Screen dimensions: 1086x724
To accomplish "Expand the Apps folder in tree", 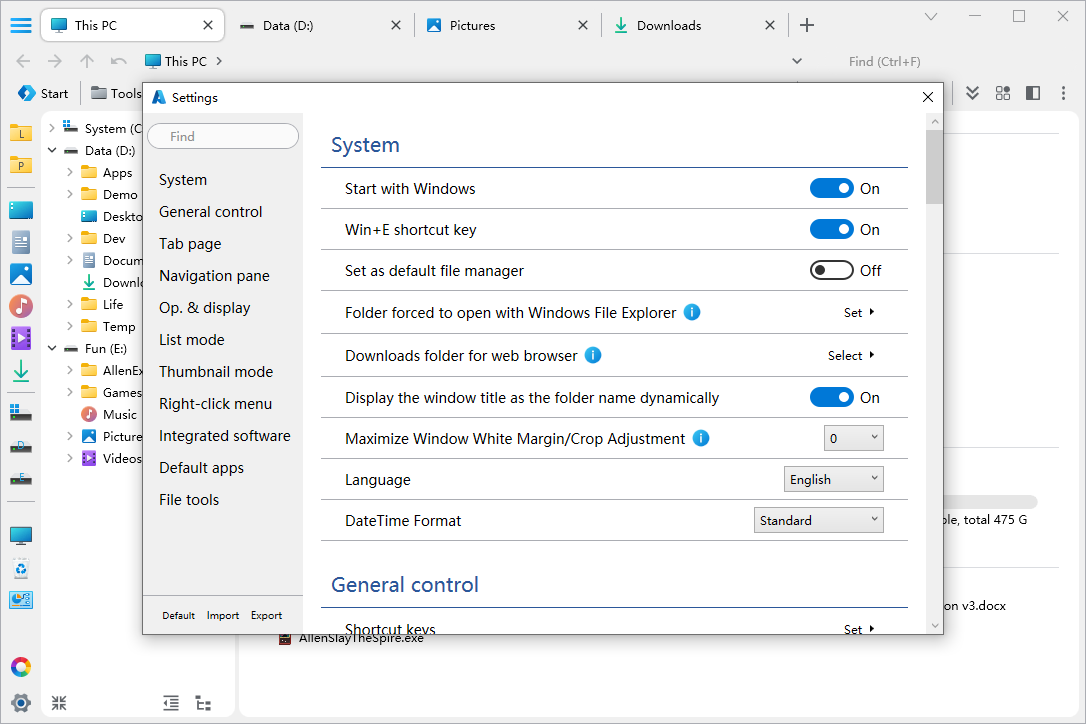I will click(70, 172).
